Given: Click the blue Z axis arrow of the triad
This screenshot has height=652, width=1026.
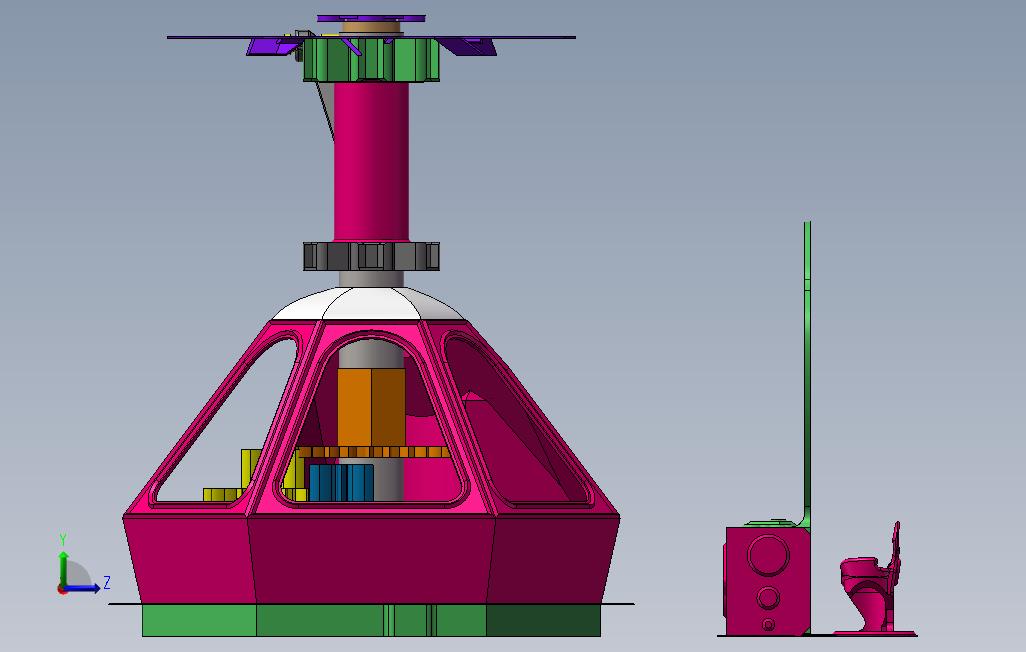Looking at the screenshot, I should click(x=82, y=588).
